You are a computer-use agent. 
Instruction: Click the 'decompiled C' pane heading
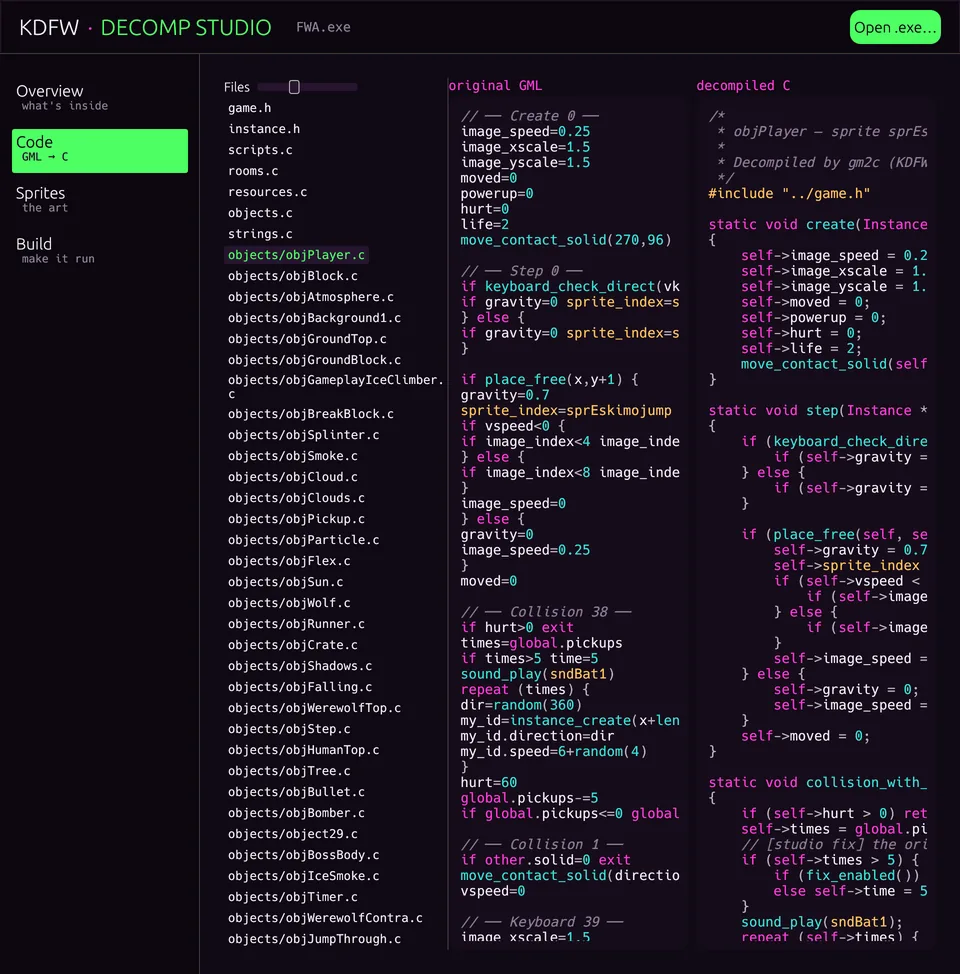(743, 86)
